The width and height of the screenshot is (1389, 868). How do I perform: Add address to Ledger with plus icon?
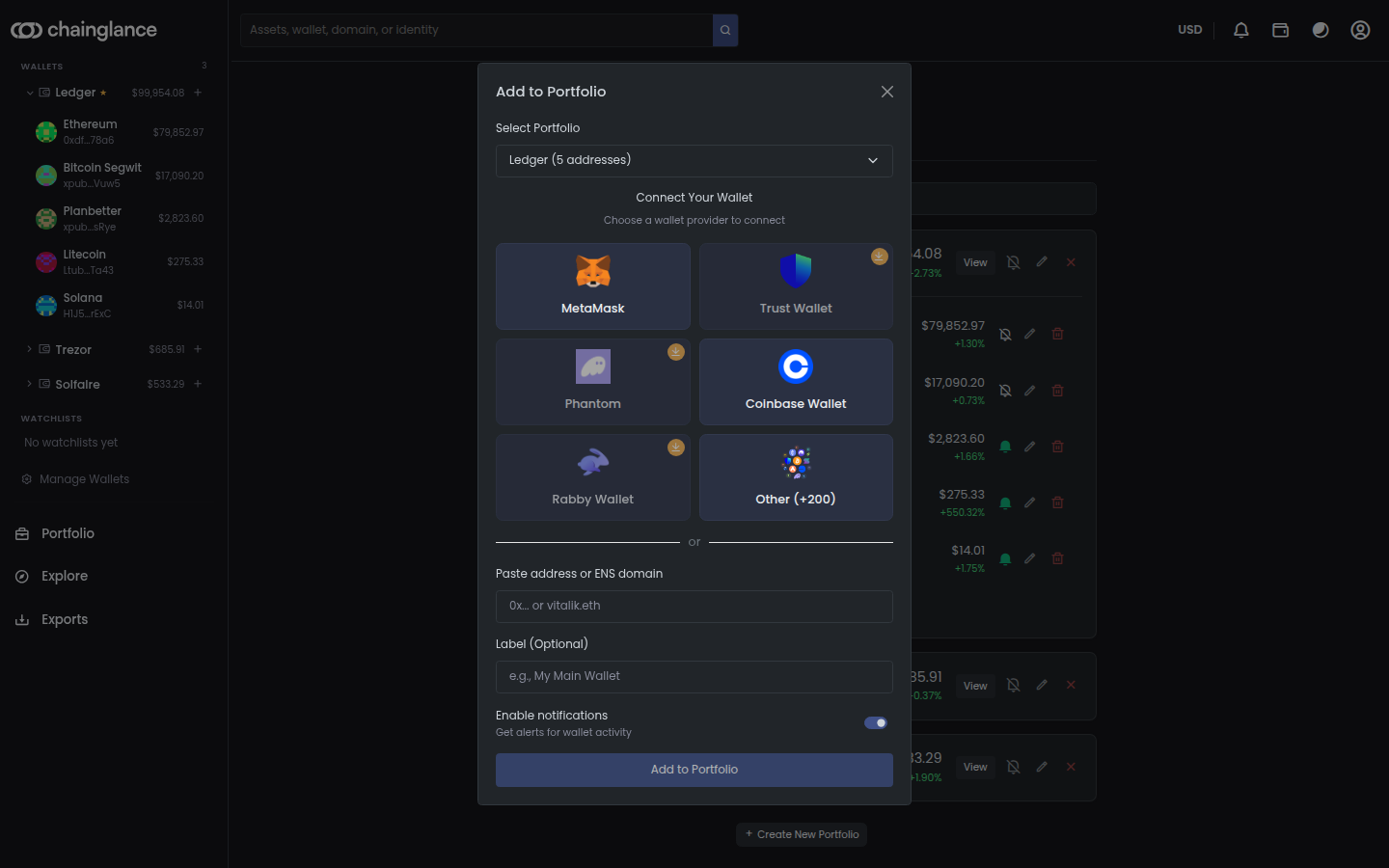click(198, 93)
